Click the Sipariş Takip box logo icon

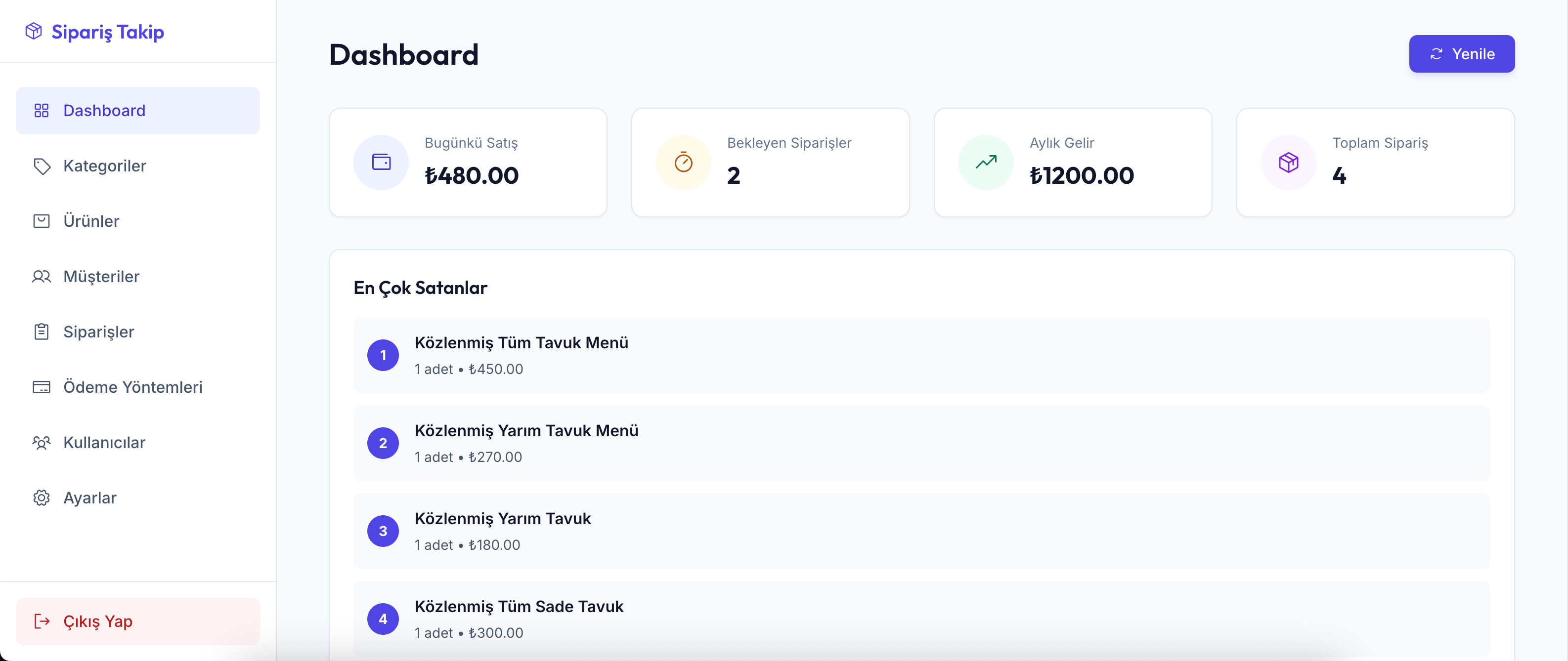(x=34, y=31)
